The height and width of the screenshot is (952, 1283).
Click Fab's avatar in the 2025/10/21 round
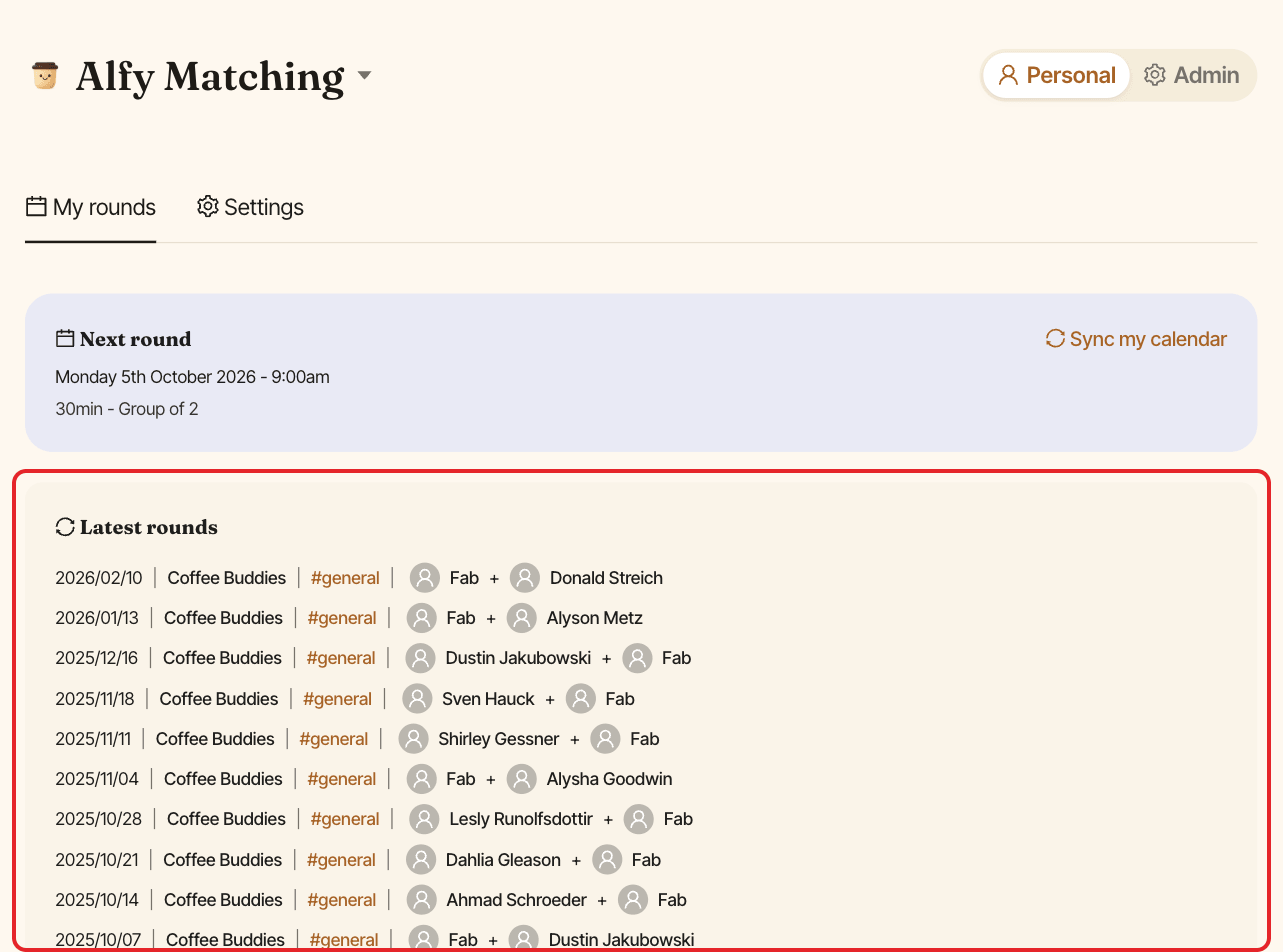[x=607, y=860]
